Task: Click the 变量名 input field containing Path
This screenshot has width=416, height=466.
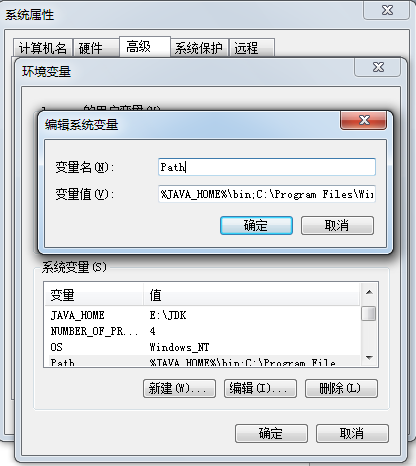Action: coord(267,167)
